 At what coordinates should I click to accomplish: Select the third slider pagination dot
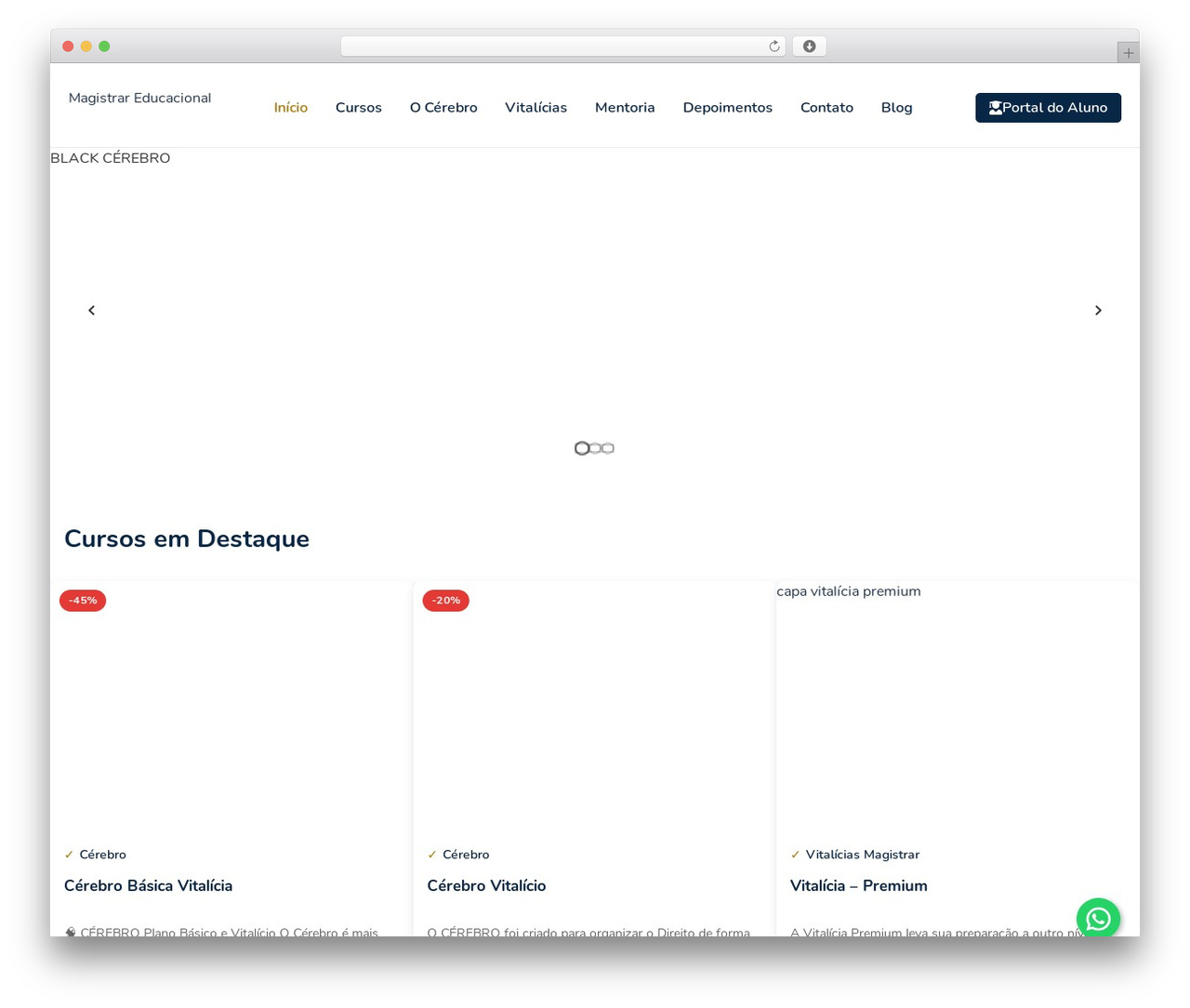tap(608, 448)
